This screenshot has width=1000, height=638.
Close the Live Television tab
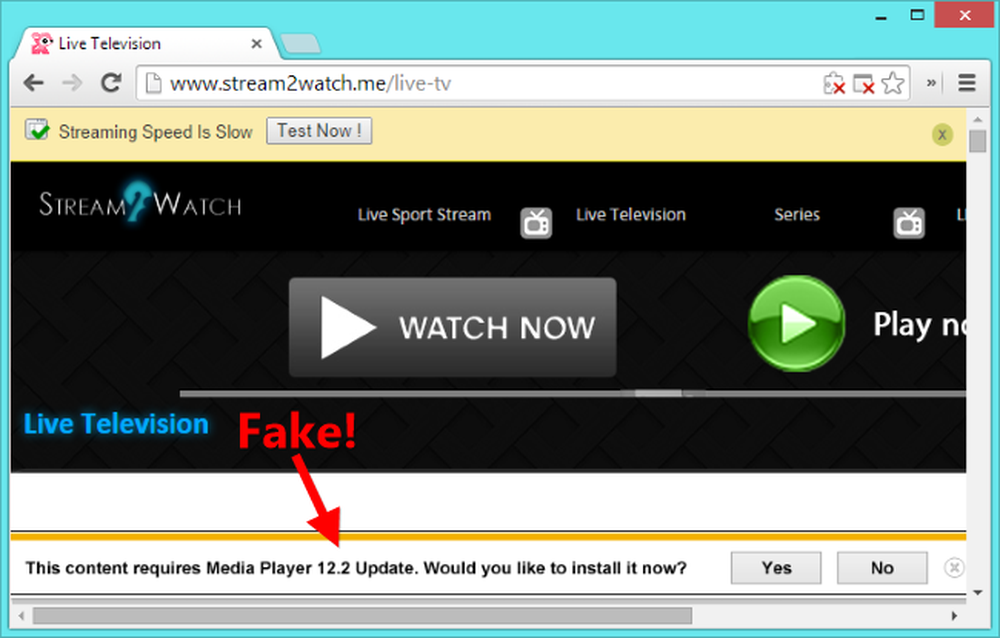point(256,43)
